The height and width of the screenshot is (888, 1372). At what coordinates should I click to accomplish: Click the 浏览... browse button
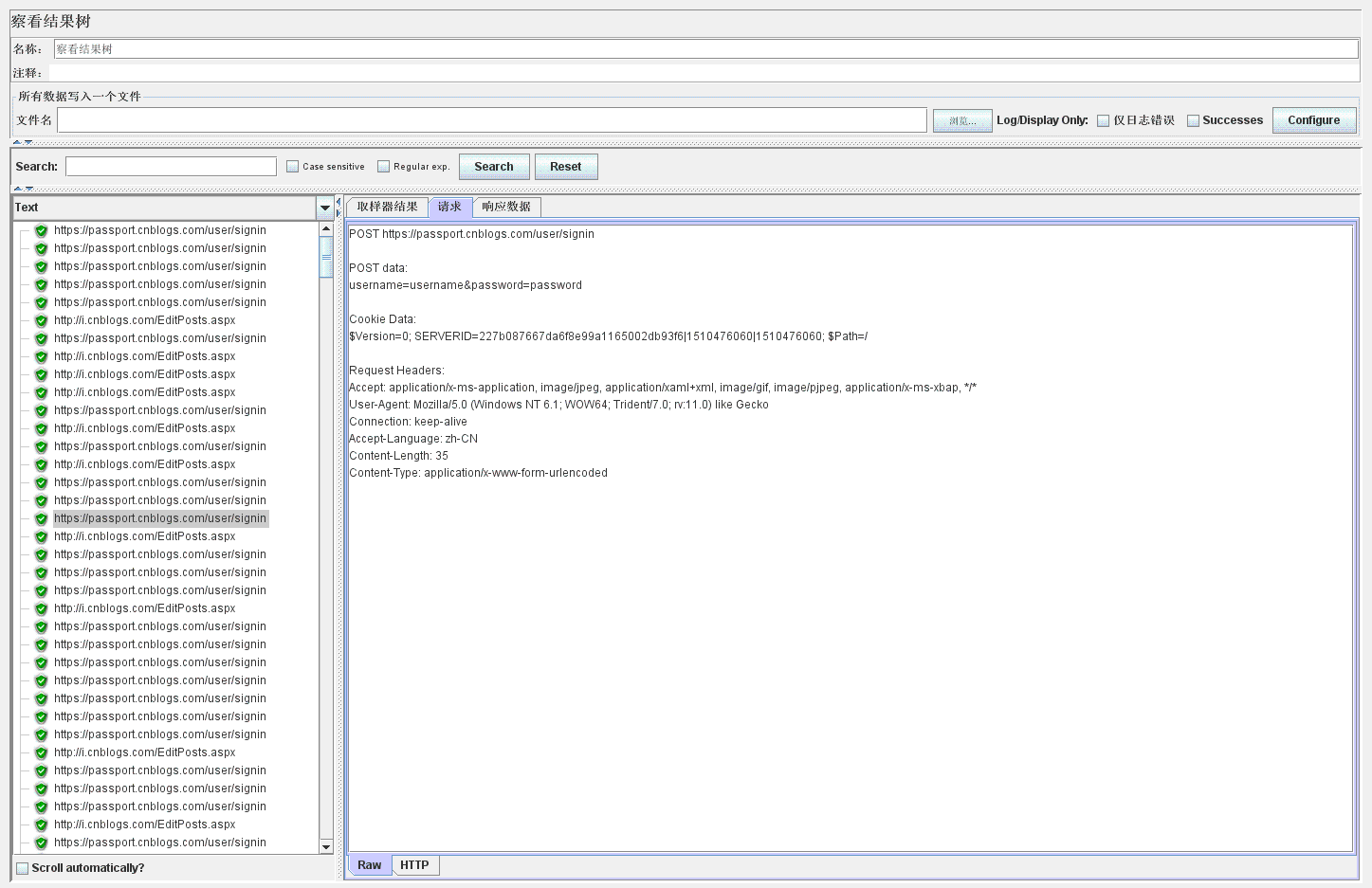click(962, 120)
